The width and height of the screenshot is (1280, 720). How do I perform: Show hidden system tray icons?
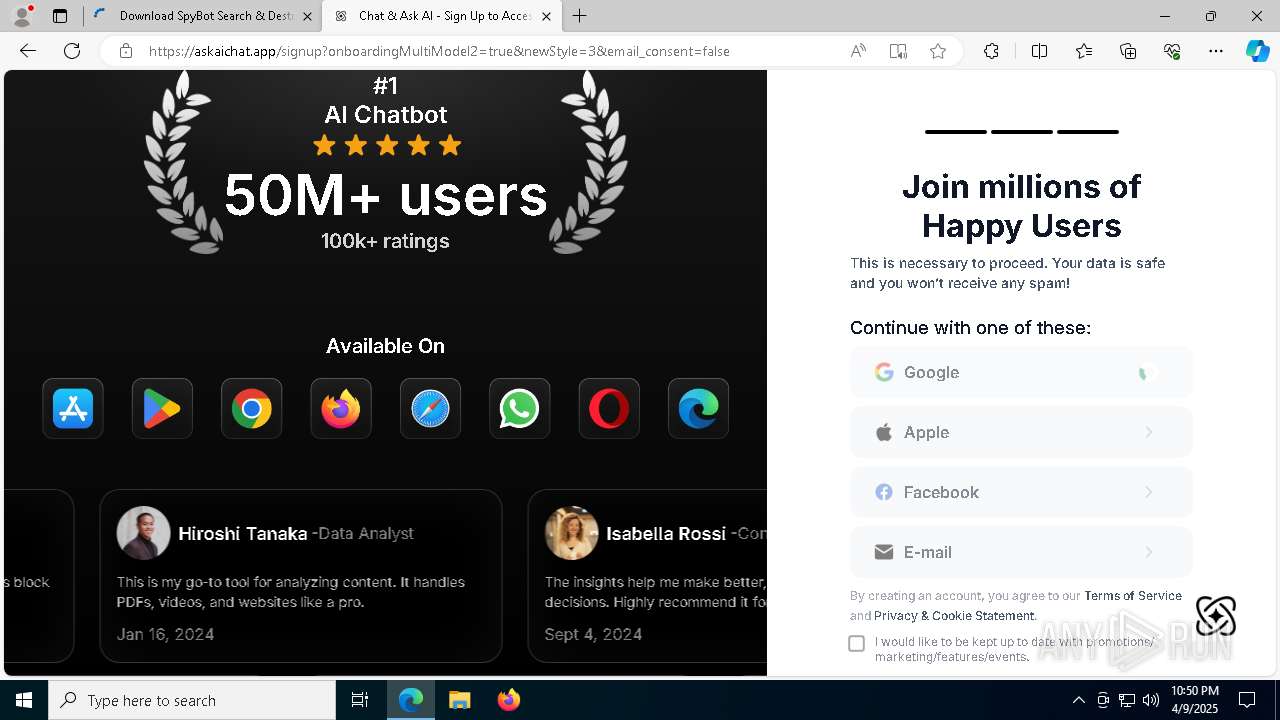(1078, 700)
